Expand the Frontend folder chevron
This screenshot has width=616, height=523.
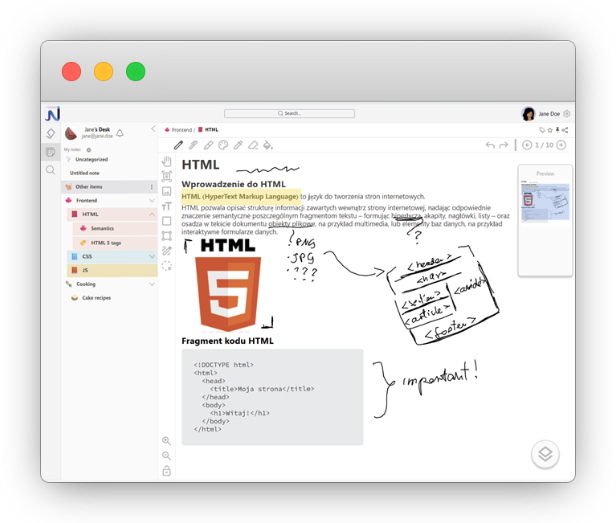pyautogui.click(x=152, y=201)
